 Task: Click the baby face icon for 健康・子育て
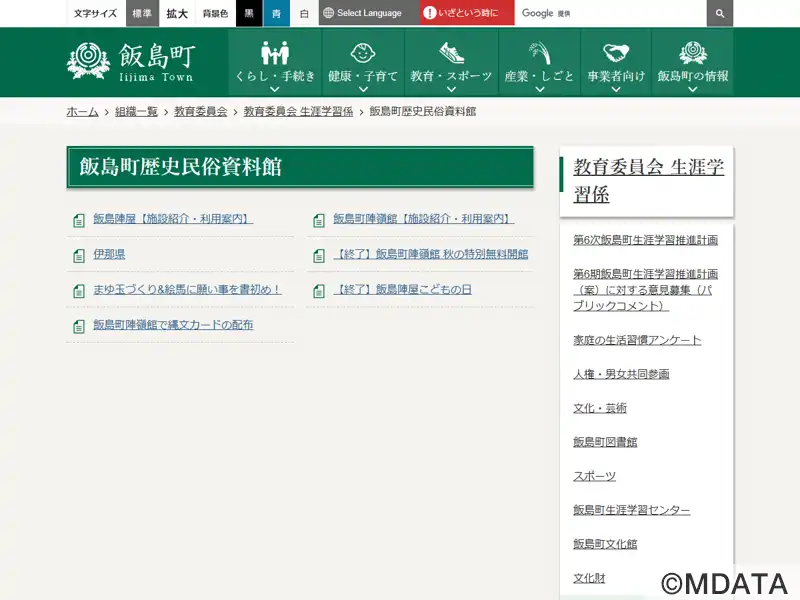pyautogui.click(x=363, y=52)
